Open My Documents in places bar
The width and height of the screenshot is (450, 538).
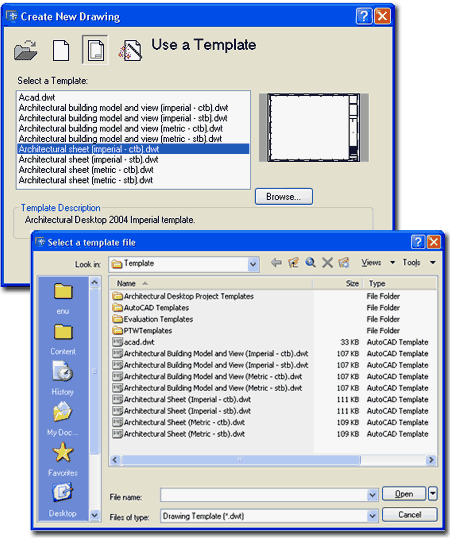tap(63, 419)
